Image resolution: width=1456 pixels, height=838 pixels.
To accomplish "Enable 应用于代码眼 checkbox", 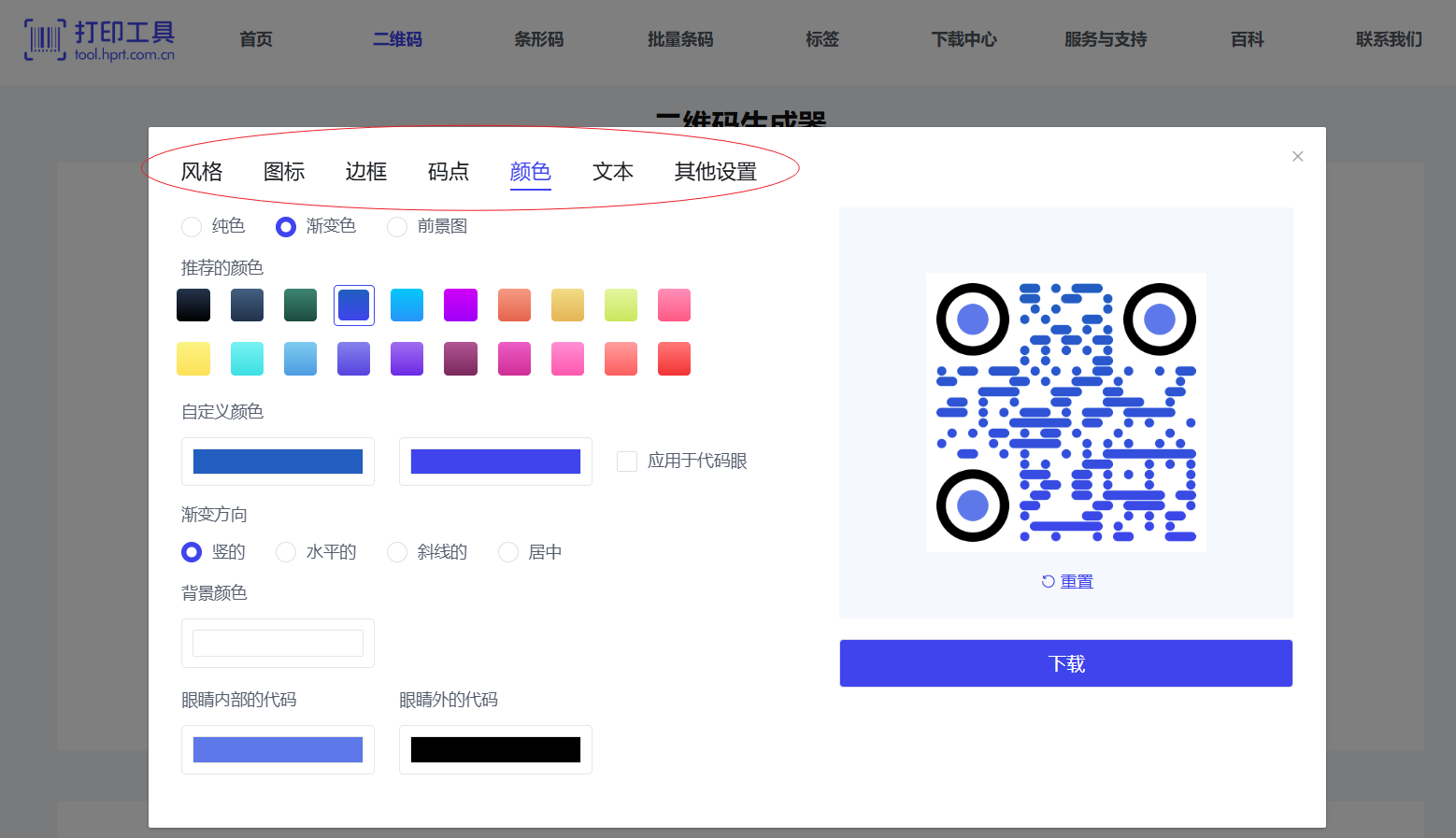I will pyautogui.click(x=627, y=462).
